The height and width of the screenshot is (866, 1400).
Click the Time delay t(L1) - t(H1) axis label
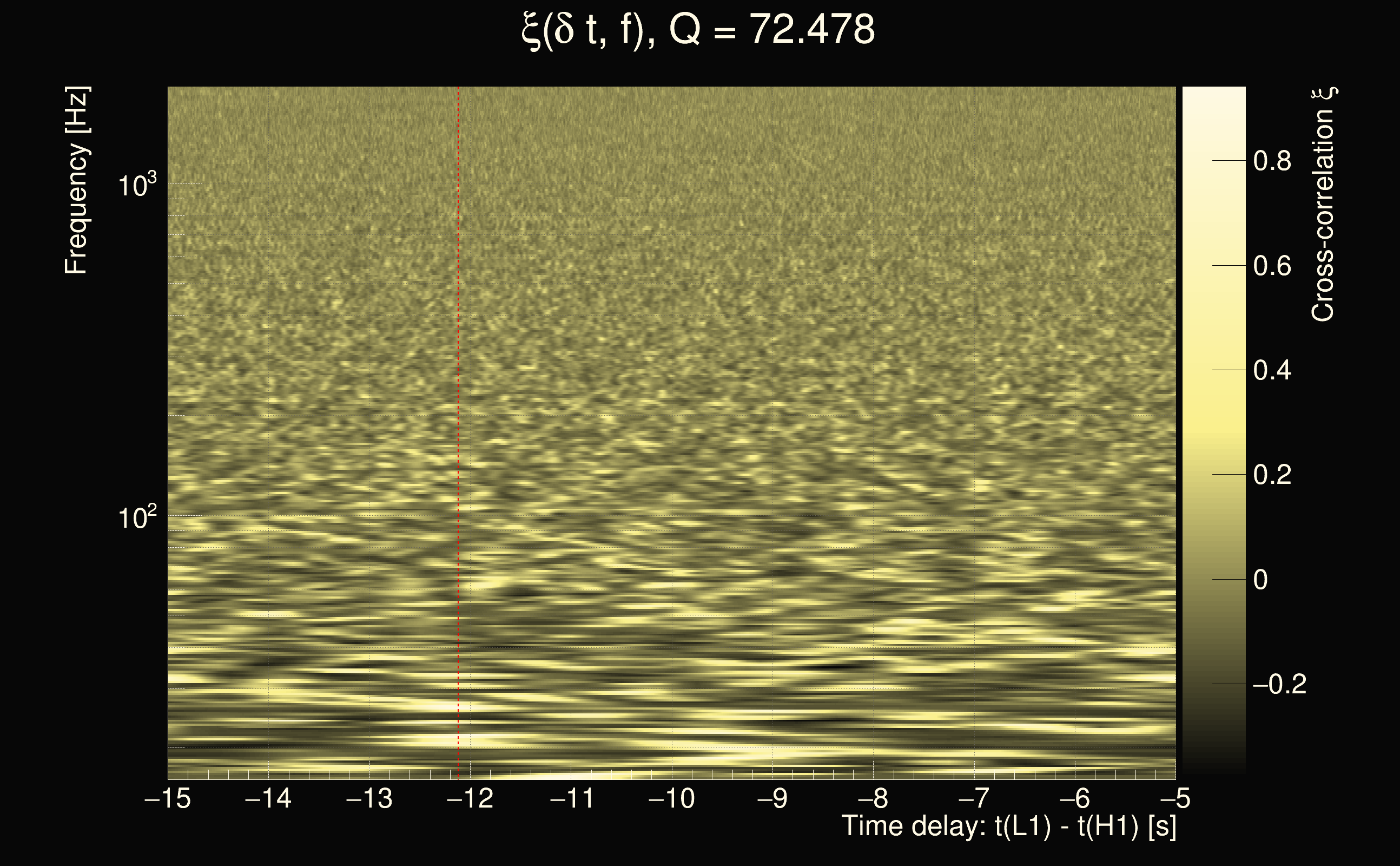(1008, 826)
